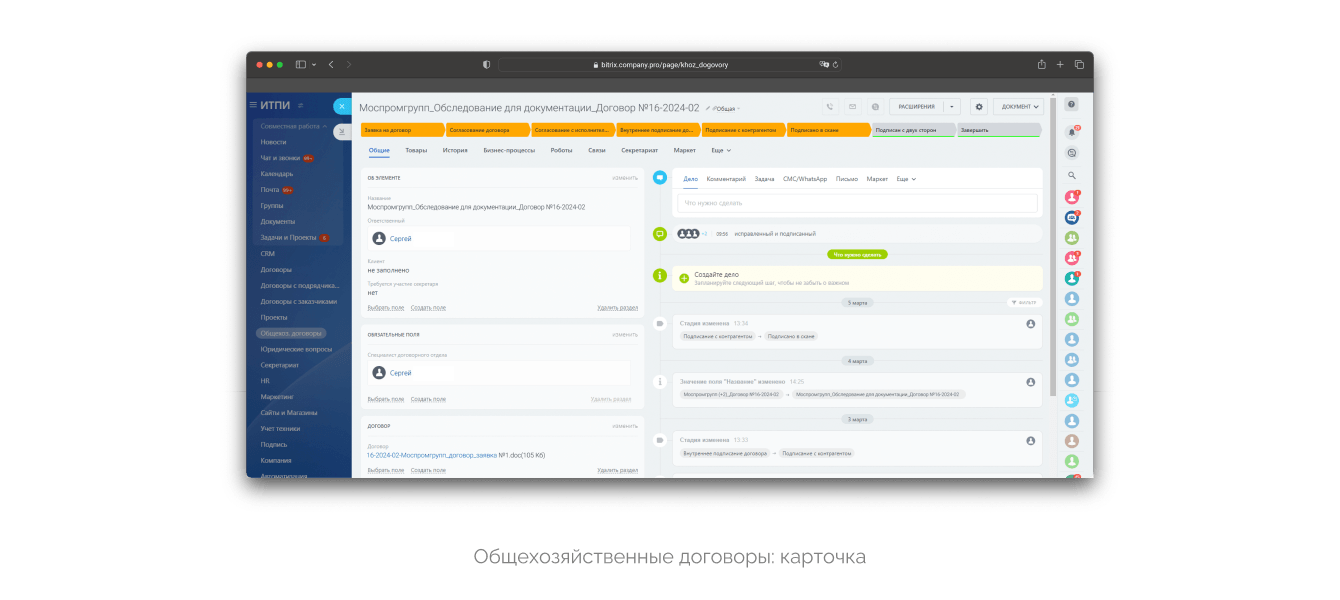Screen dimensions: 1340x600
Task: Switch to the Товары tab
Action: click(416, 150)
